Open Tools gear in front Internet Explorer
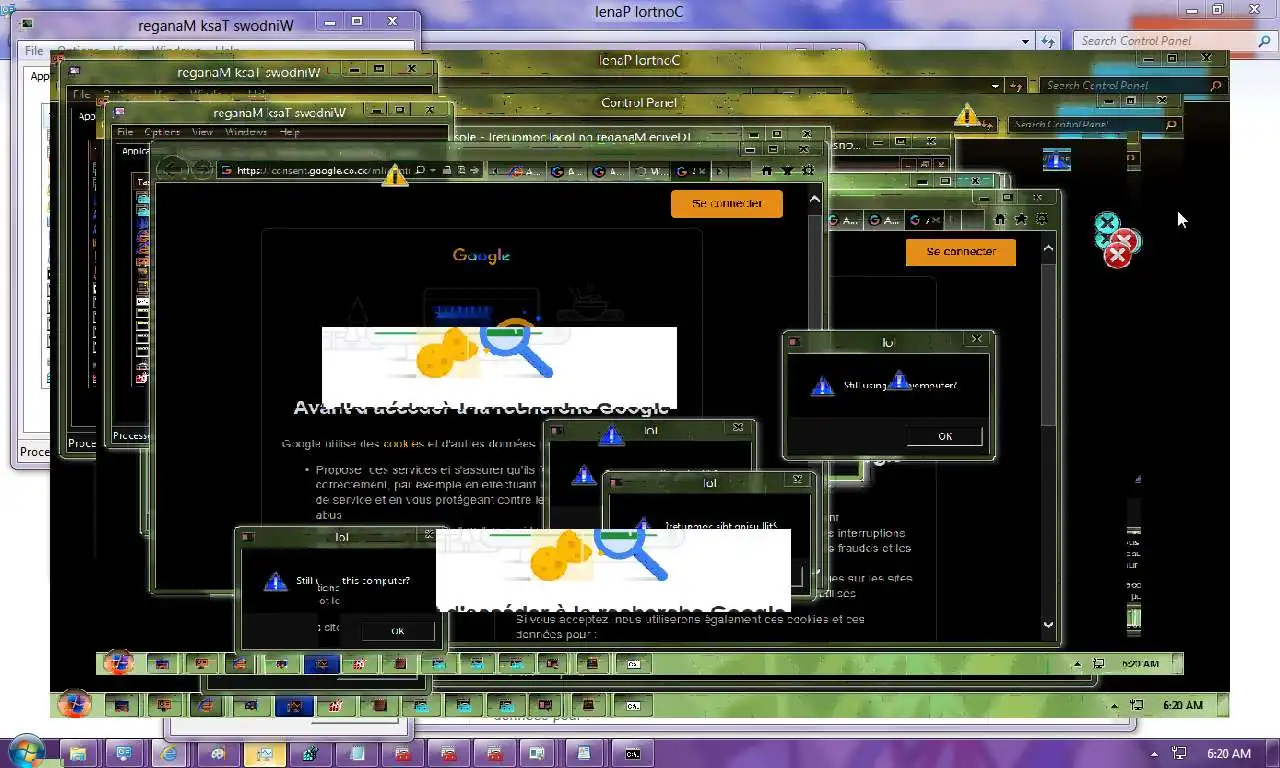Image resolution: width=1280 pixels, height=768 pixels. (x=807, y=171)
